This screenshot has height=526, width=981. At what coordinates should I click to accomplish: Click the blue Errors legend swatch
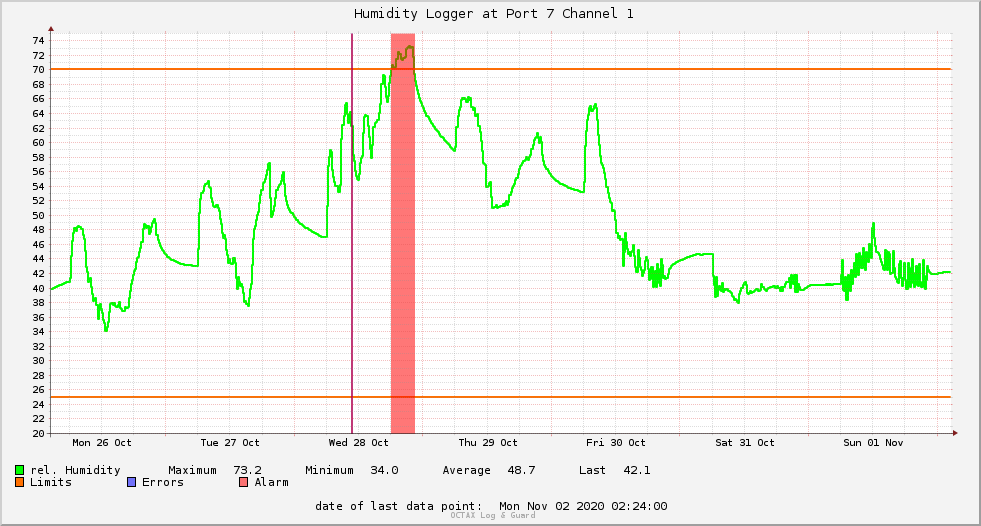(x=131, y=482)
